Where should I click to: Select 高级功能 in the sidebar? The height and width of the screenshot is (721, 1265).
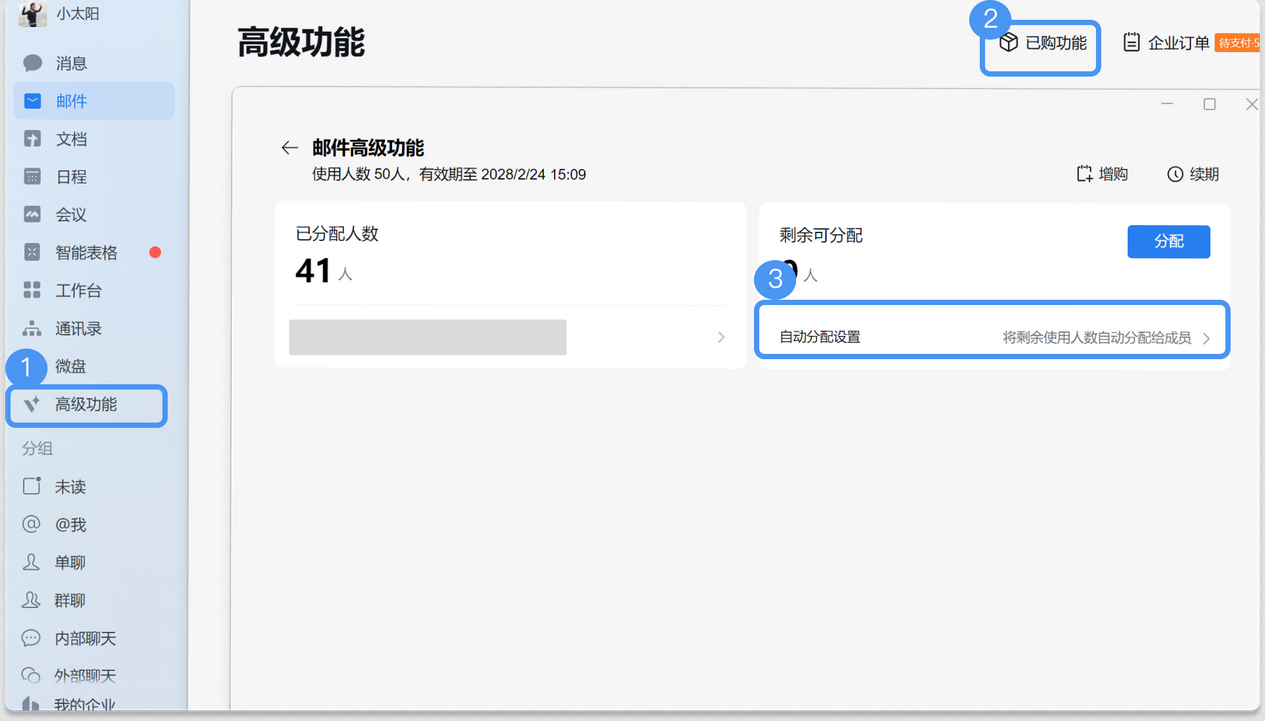[x=85, y=405]
